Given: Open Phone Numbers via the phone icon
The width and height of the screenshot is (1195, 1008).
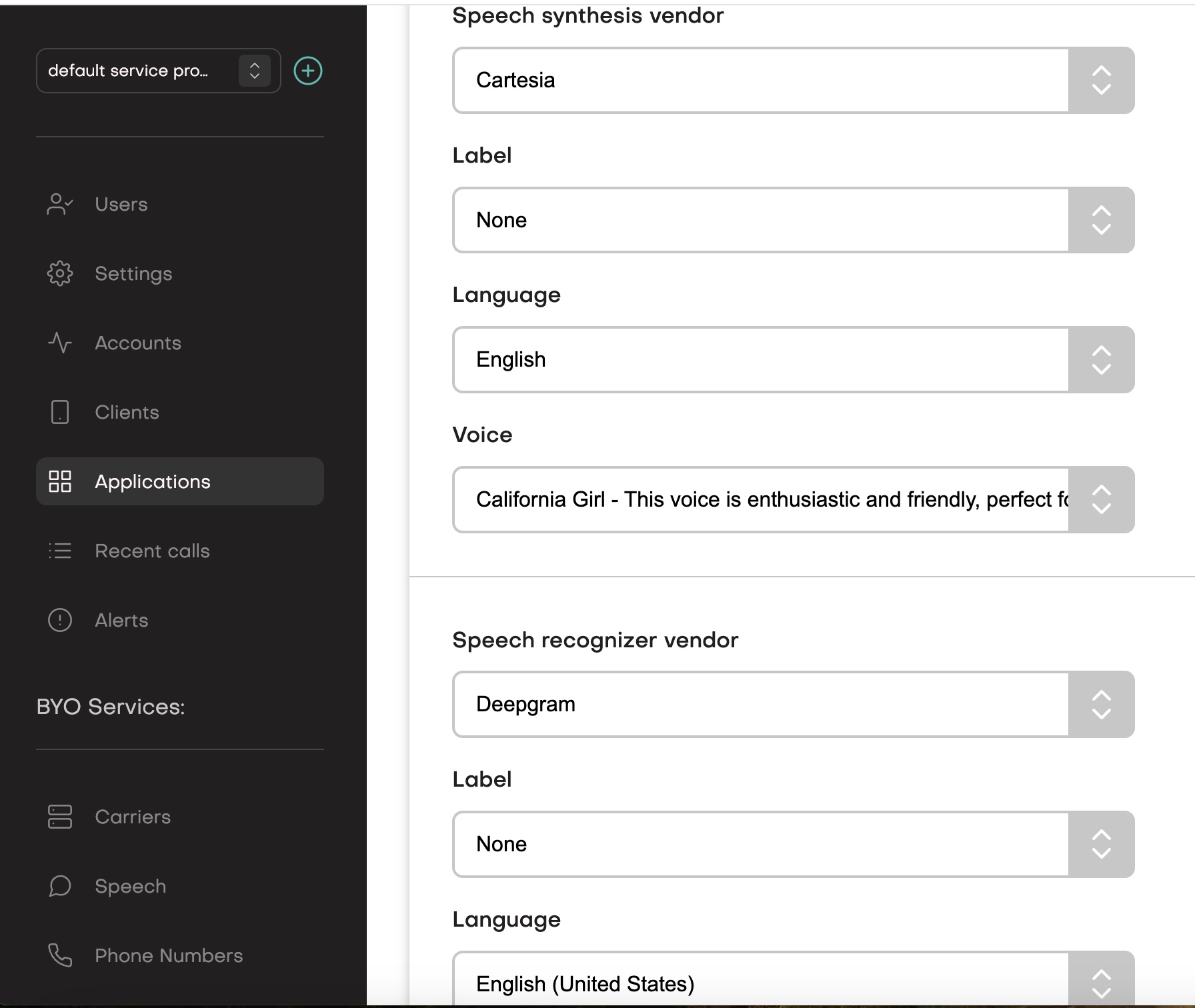Looking at the screenshot, I should [59, 955].
